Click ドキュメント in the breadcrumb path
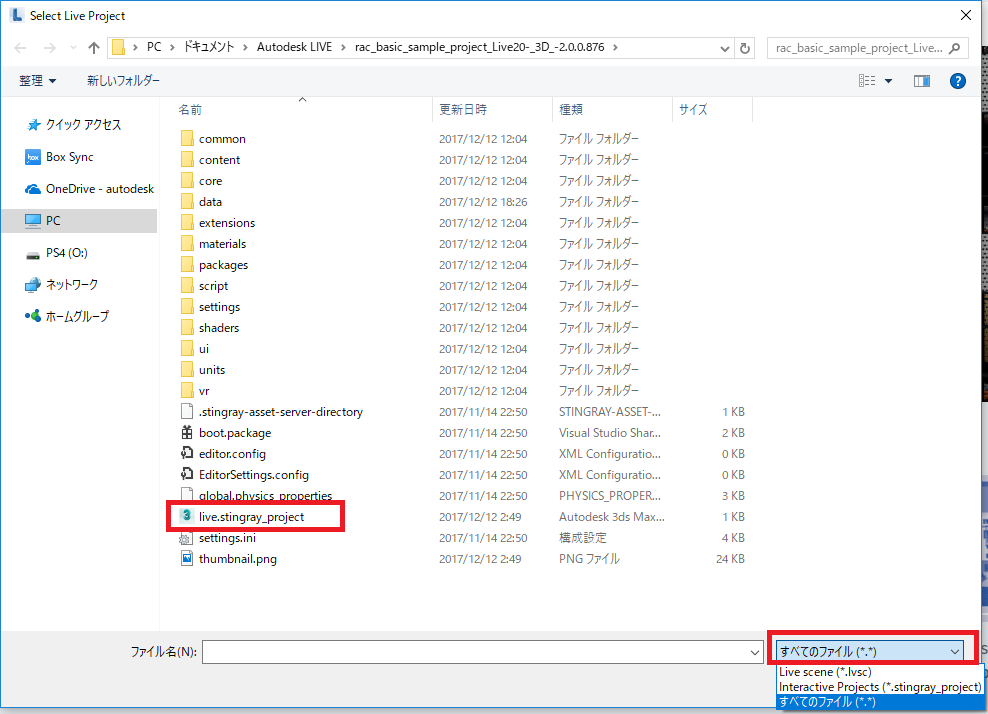 (x=209, y=47)
